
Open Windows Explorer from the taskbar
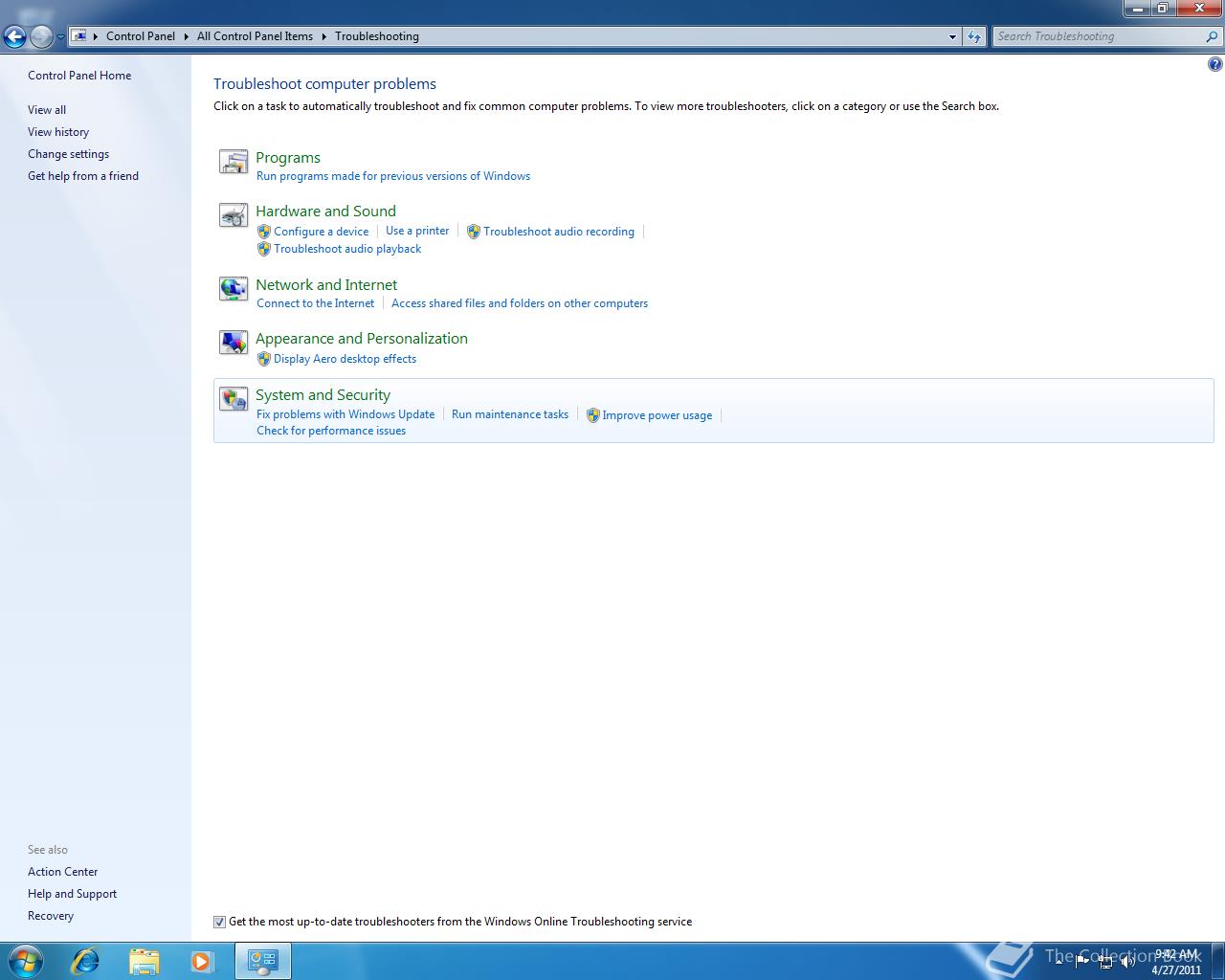coord(145,961)
